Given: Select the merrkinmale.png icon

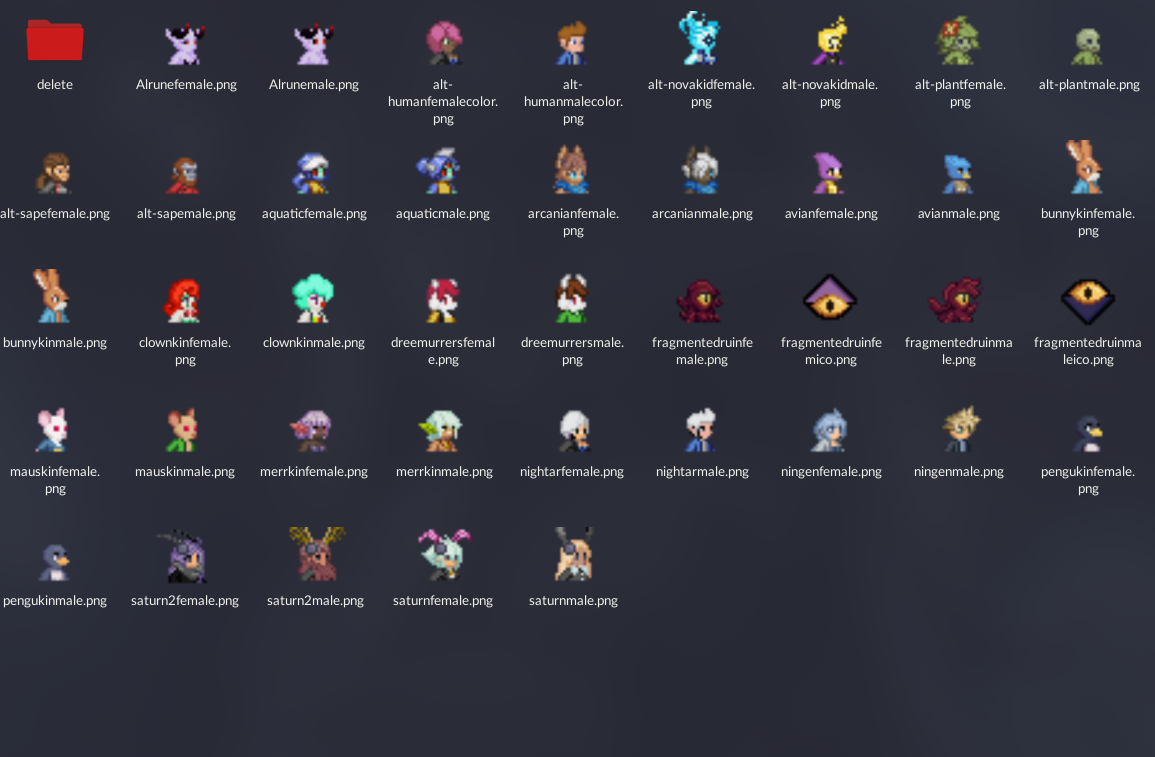Looking at the screenshot, I should tap(440, 431).
